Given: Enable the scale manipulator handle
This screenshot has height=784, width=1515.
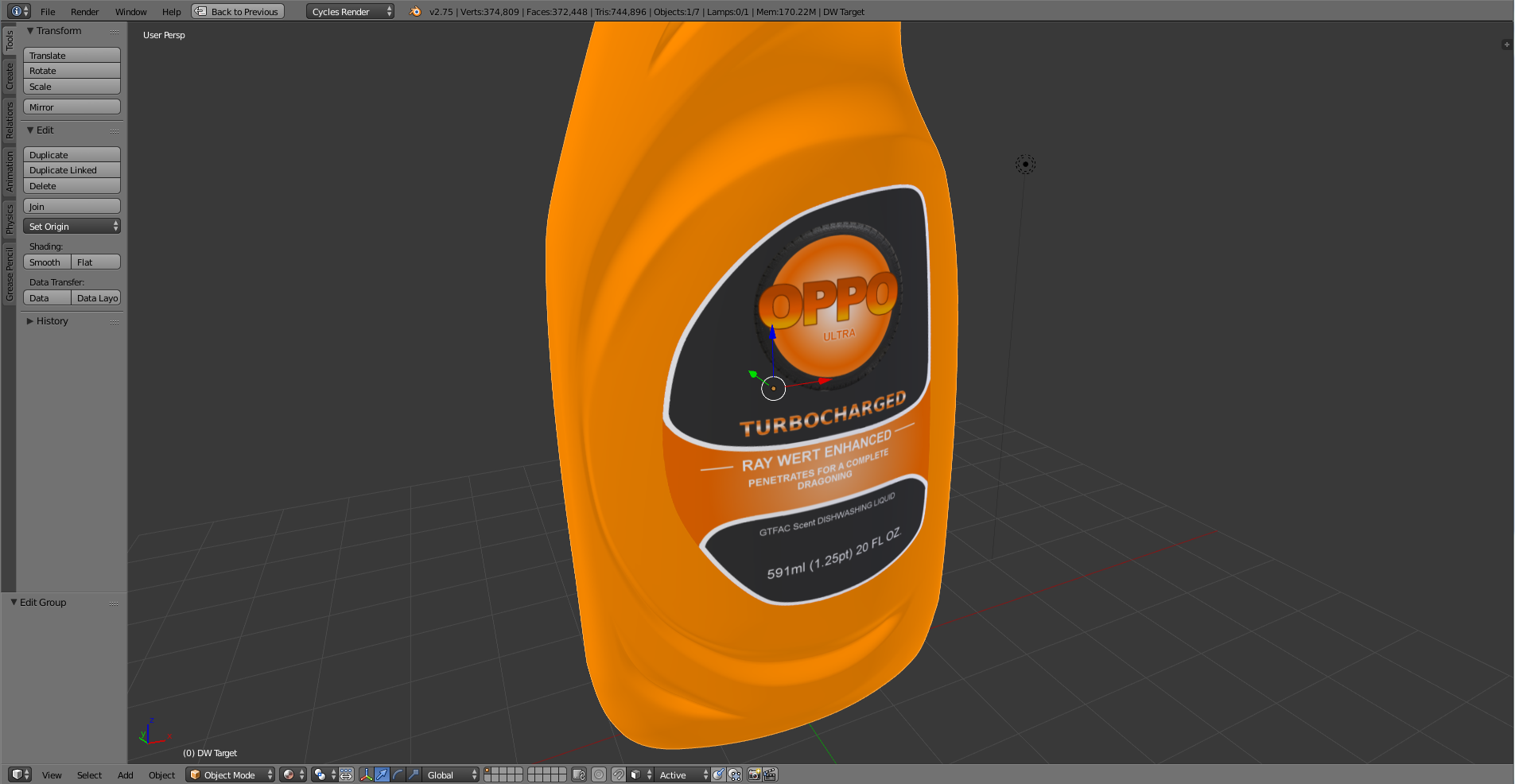Looking at the screenshot, I should tap(414, 774).
